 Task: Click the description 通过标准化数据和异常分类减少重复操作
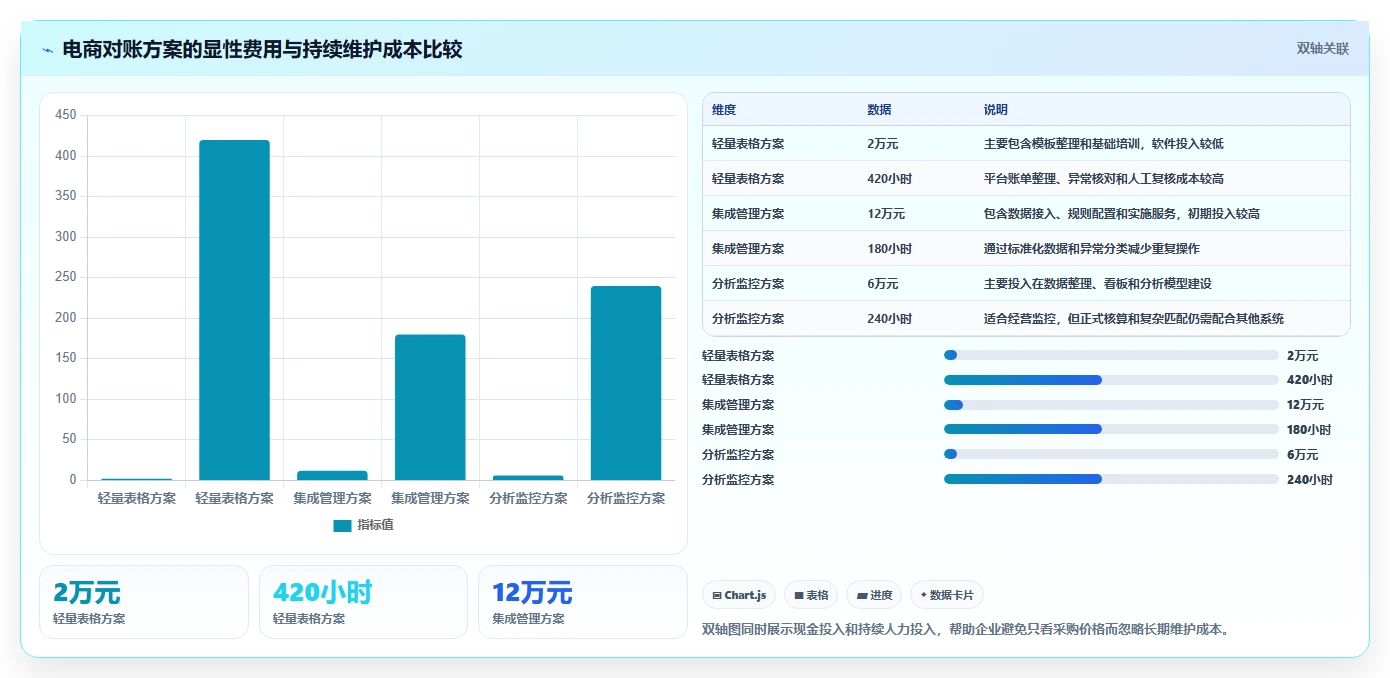1092,249
